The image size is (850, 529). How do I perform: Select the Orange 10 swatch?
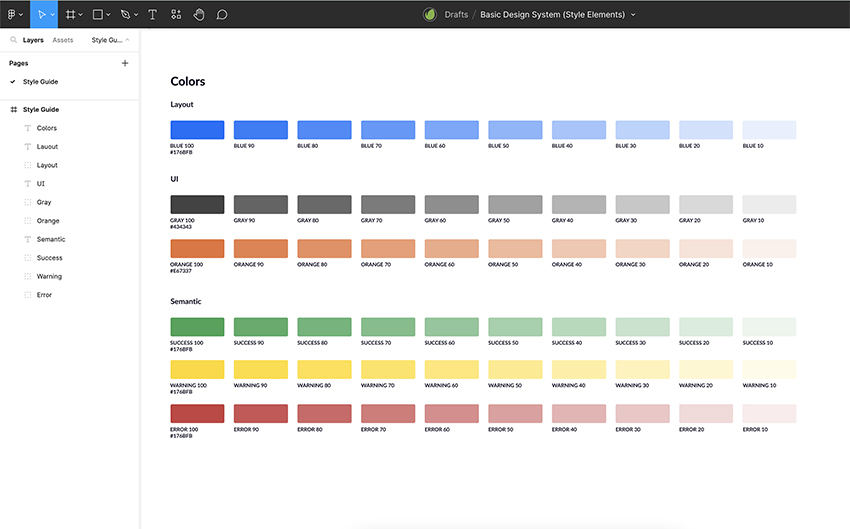point(769,249)
